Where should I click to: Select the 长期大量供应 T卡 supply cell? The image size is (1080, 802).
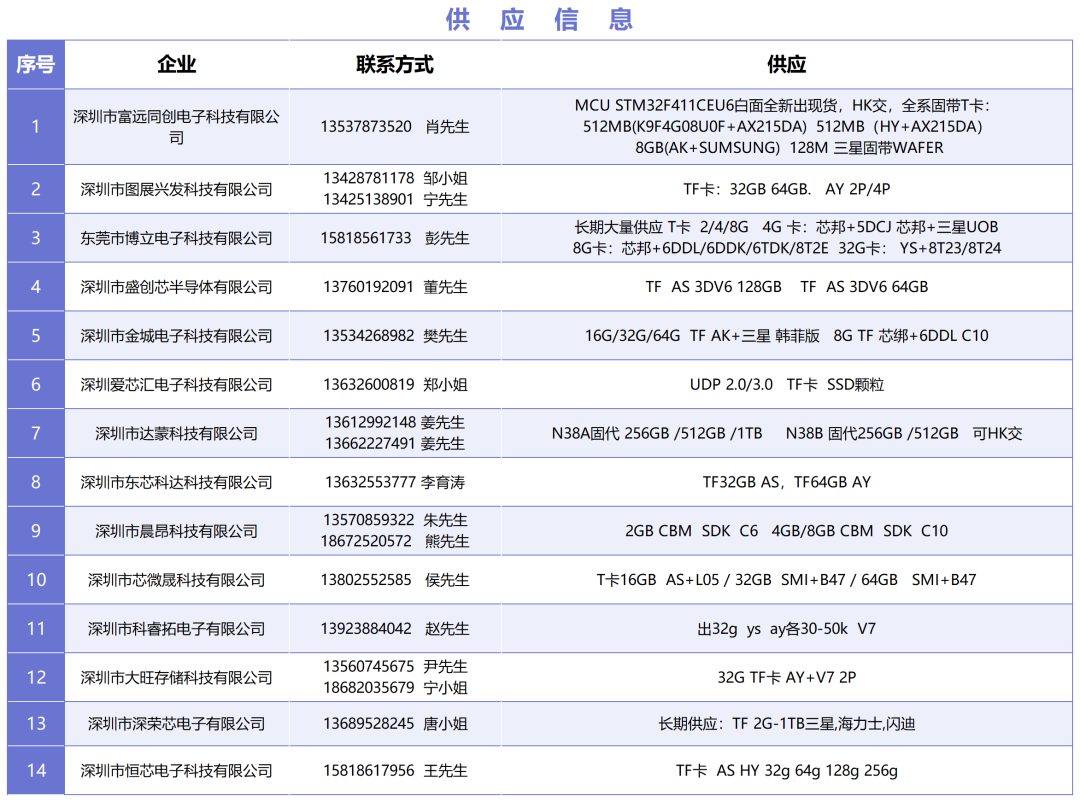pos(787,238)
